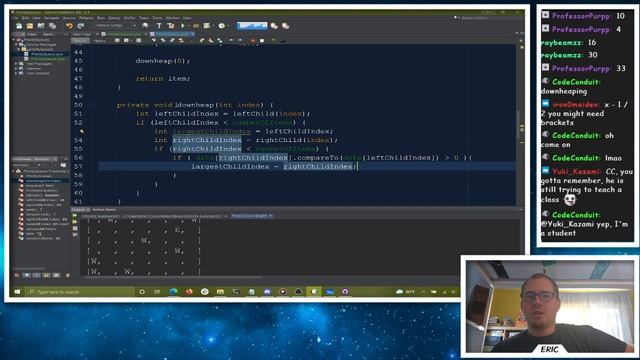Click the Task View taskbar icon
The image size is (640, 360).
tap(158, 292)
